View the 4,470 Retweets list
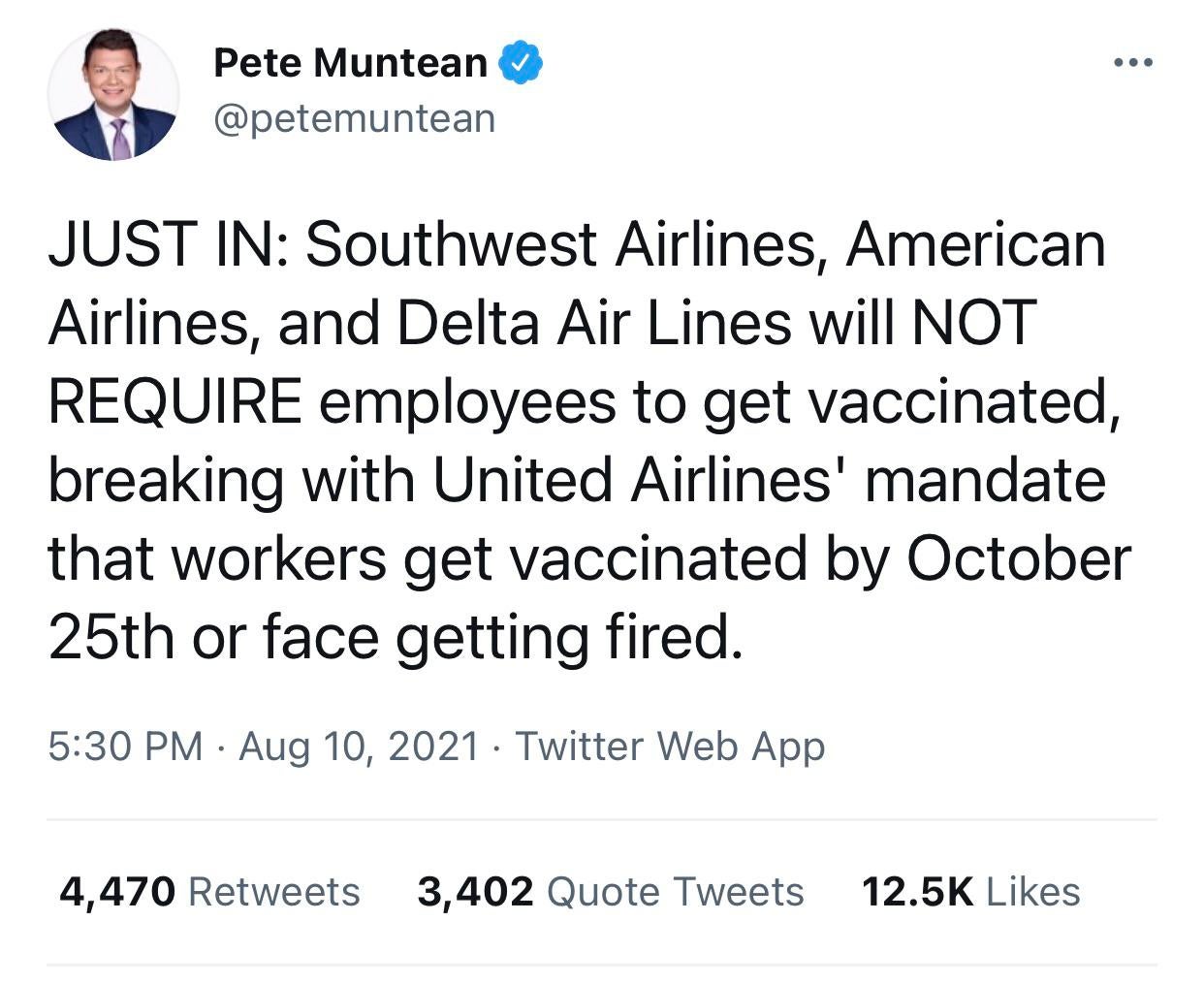This screenshot has height=985, width=1204. (209, 891)
